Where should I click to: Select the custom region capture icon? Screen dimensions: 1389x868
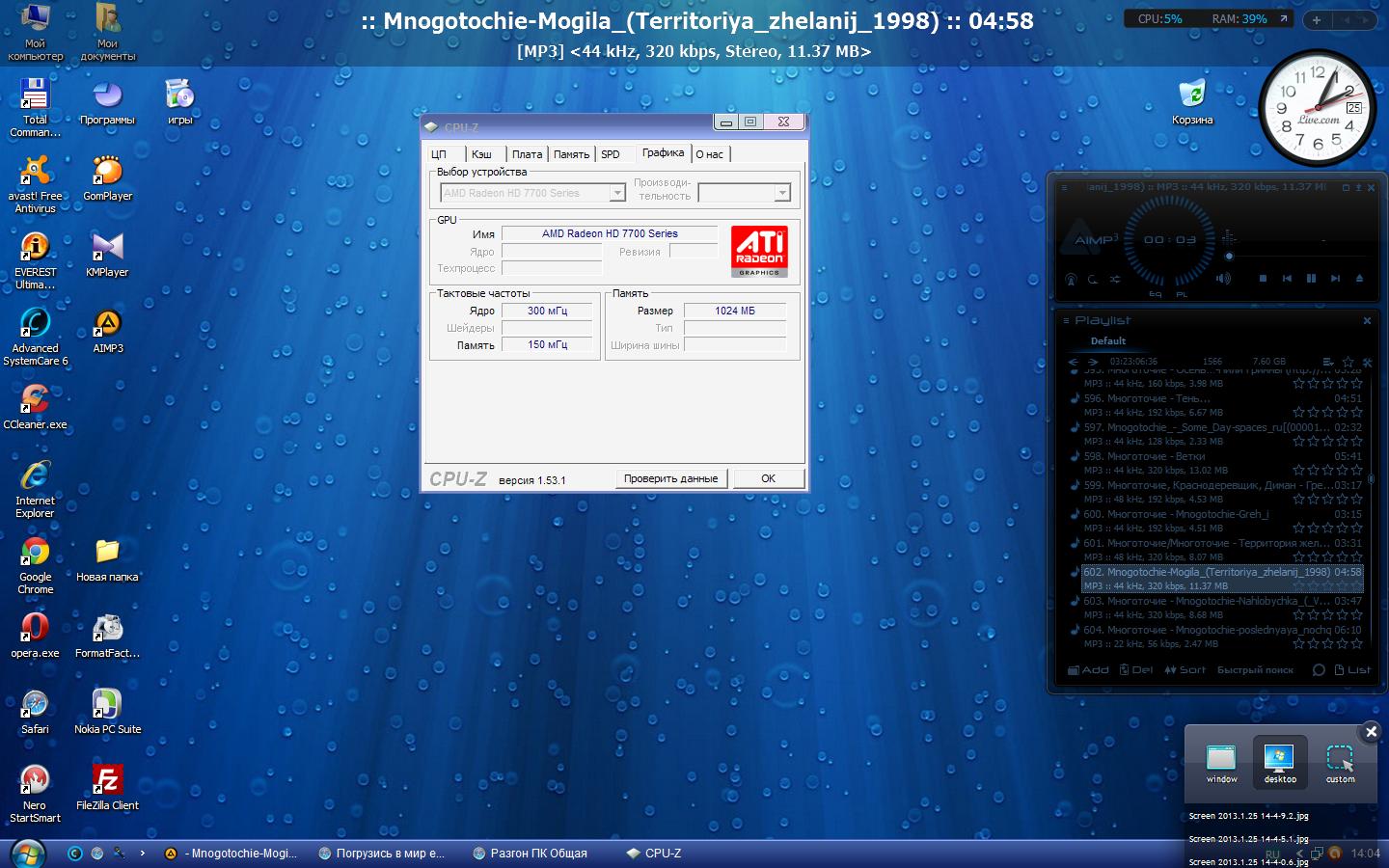1340,761
